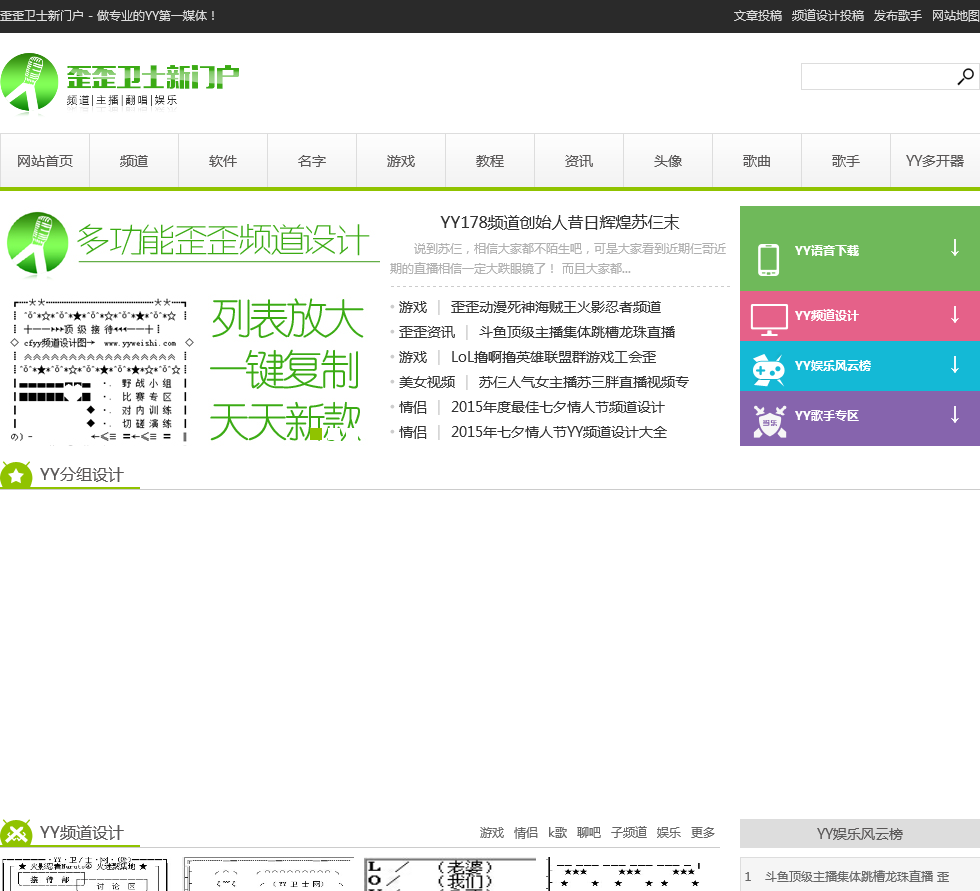The width and height of the screenshot is (980, 891).
Task: Click the gamepad icon beside YY娱乐风云榜
Action: [x=768, y=369]
